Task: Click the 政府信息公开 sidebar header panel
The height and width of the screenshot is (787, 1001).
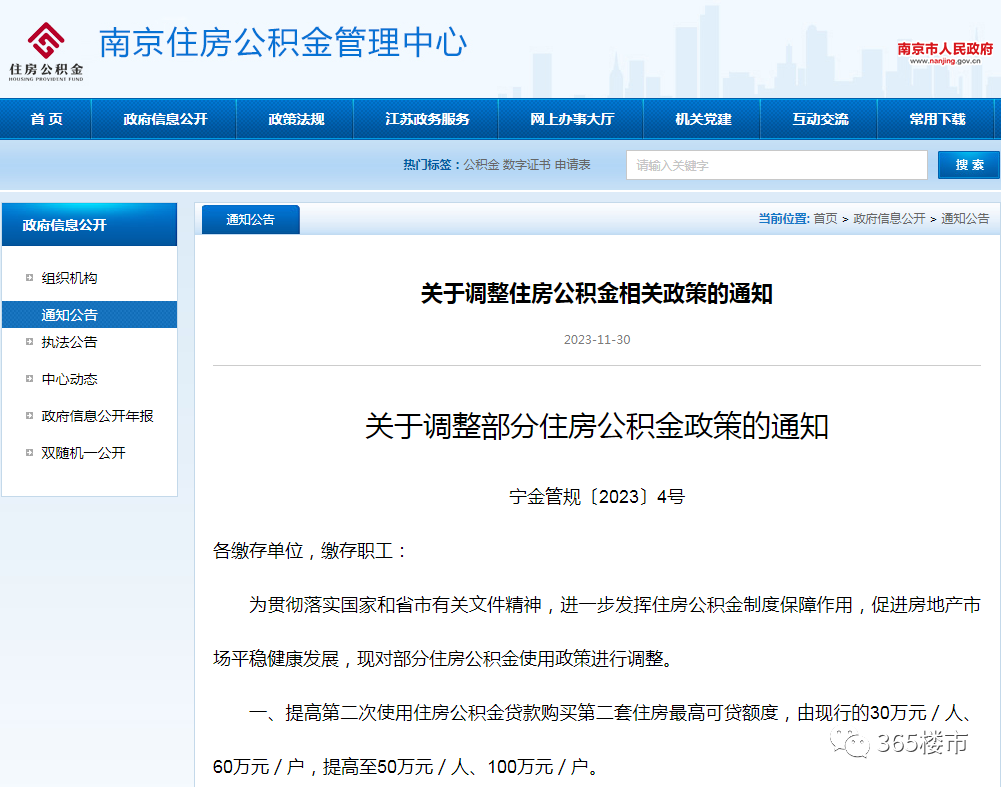Action: (89, 224)
